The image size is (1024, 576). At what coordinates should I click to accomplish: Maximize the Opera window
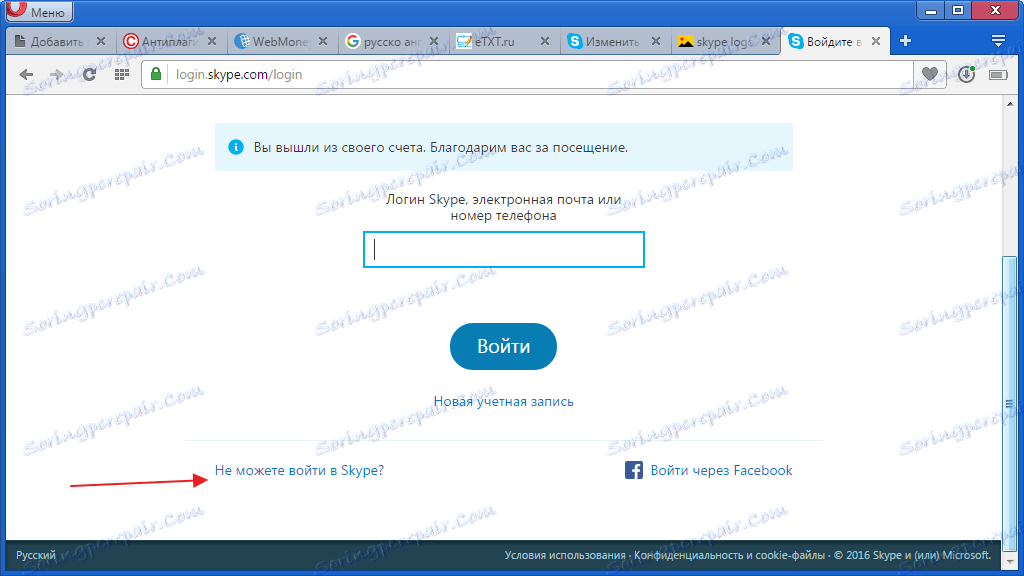click(958, 10)
